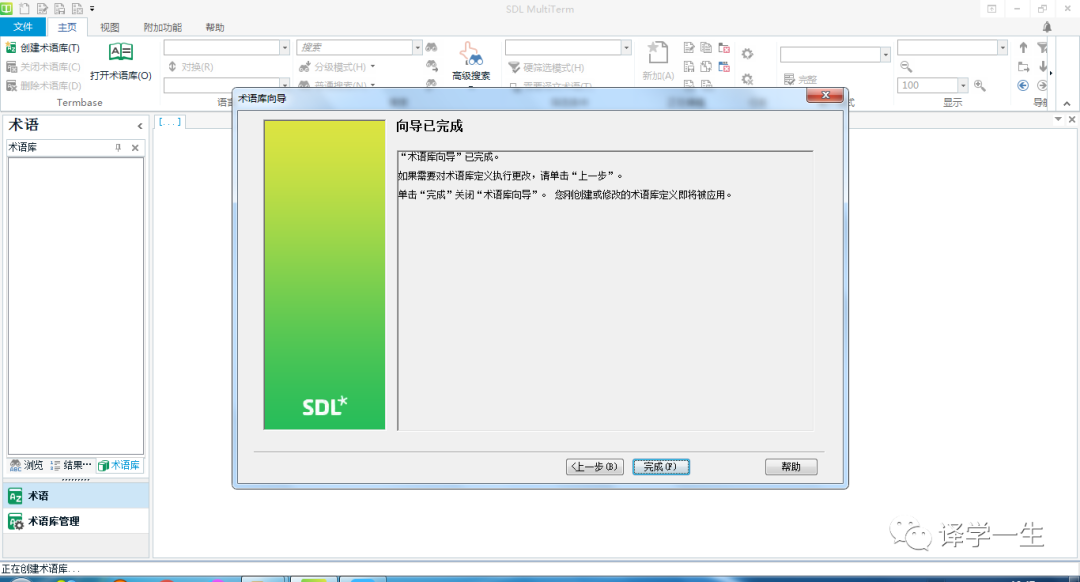Open the 附加功能 ribbon tab
This screenshot has width=1080, height=582.
(x=163, y=27)
